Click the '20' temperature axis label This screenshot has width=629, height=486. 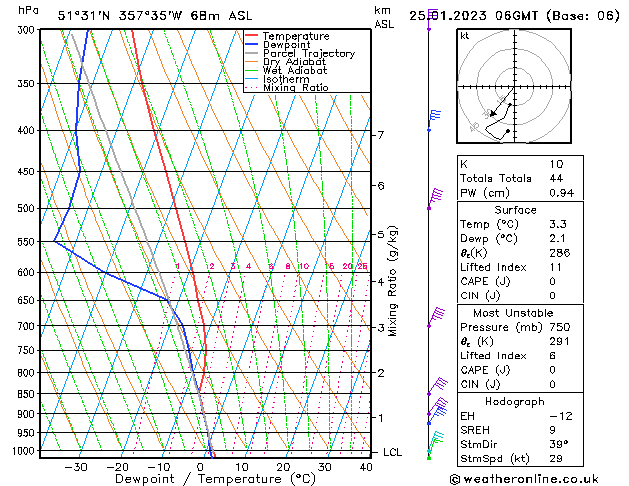click(x=283, y=467)
